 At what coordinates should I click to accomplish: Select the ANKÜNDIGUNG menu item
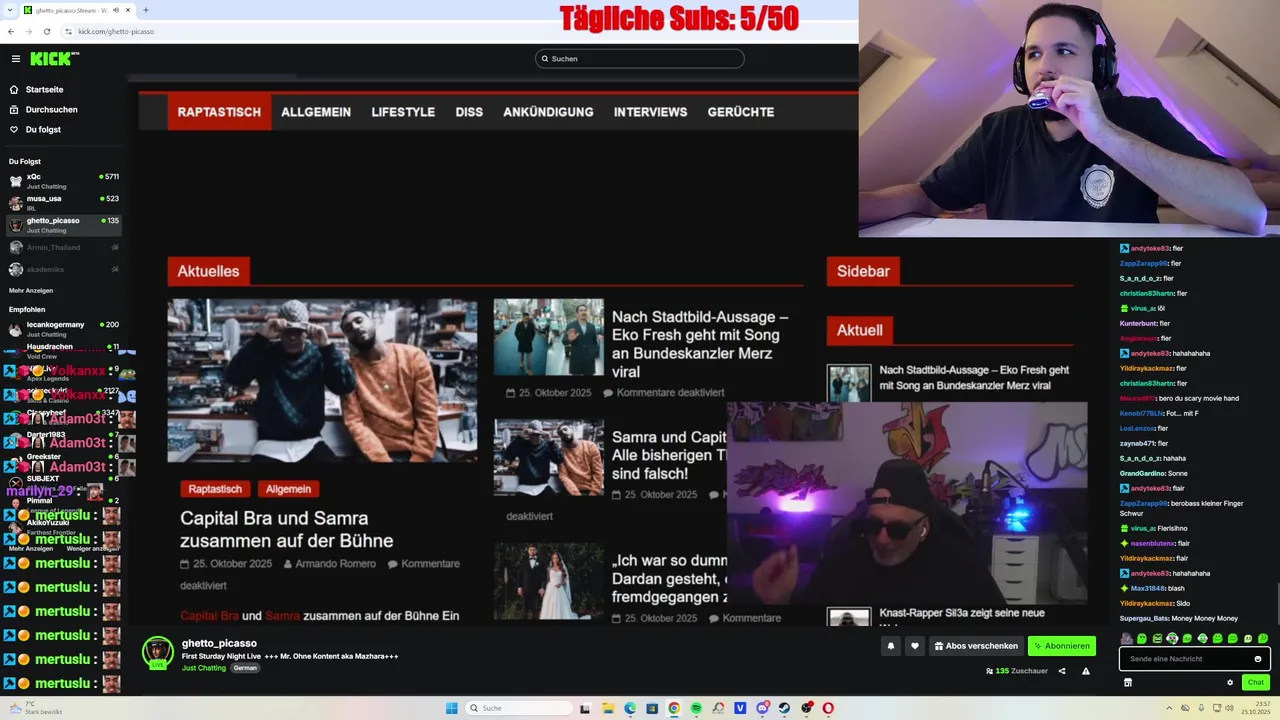click(x=548, y=112)
